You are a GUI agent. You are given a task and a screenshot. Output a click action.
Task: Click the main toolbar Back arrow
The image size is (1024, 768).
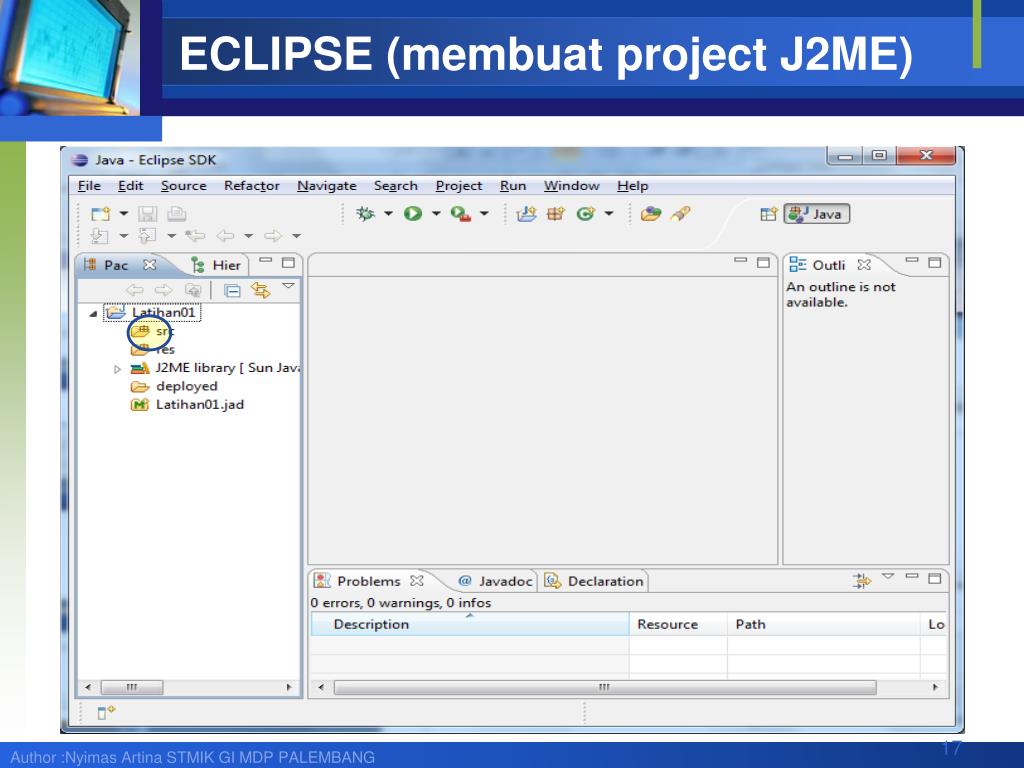coord(225,236)
